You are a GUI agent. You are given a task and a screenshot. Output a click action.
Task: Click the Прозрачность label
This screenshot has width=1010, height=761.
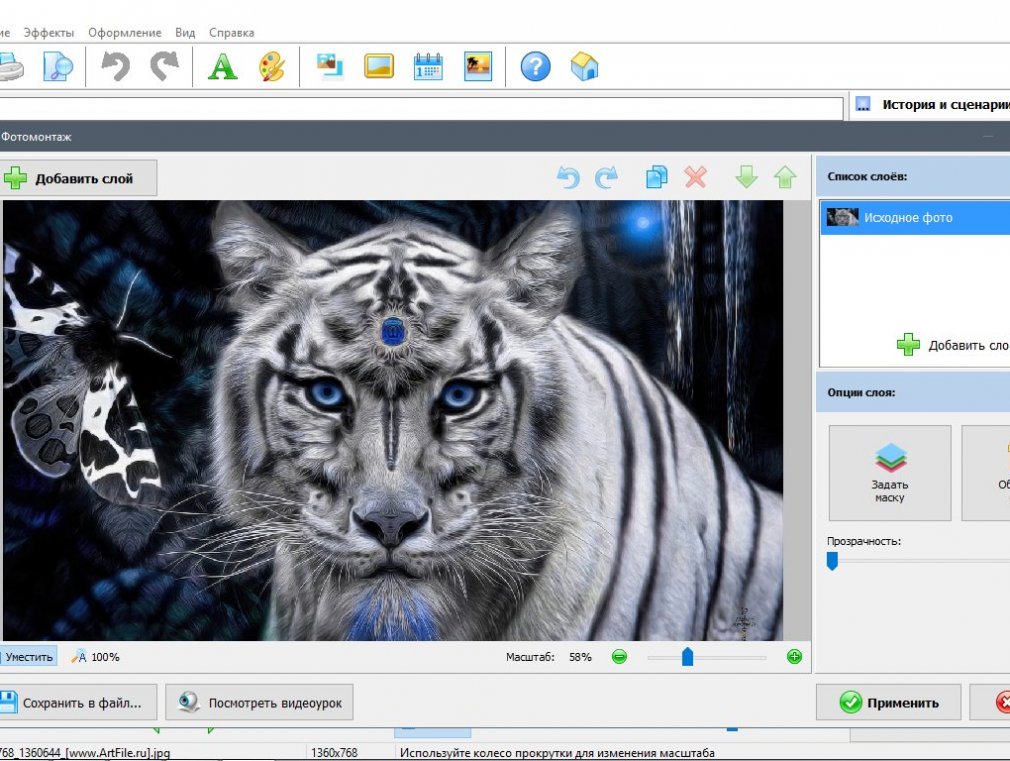864,541
